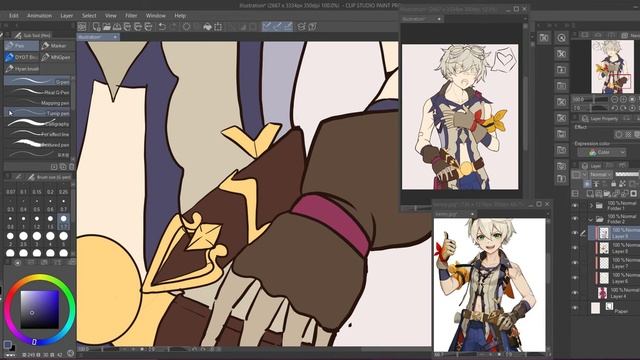640x360 pixels.
Task: Choose the Real G-Pen brush
Action: point(38,92)
